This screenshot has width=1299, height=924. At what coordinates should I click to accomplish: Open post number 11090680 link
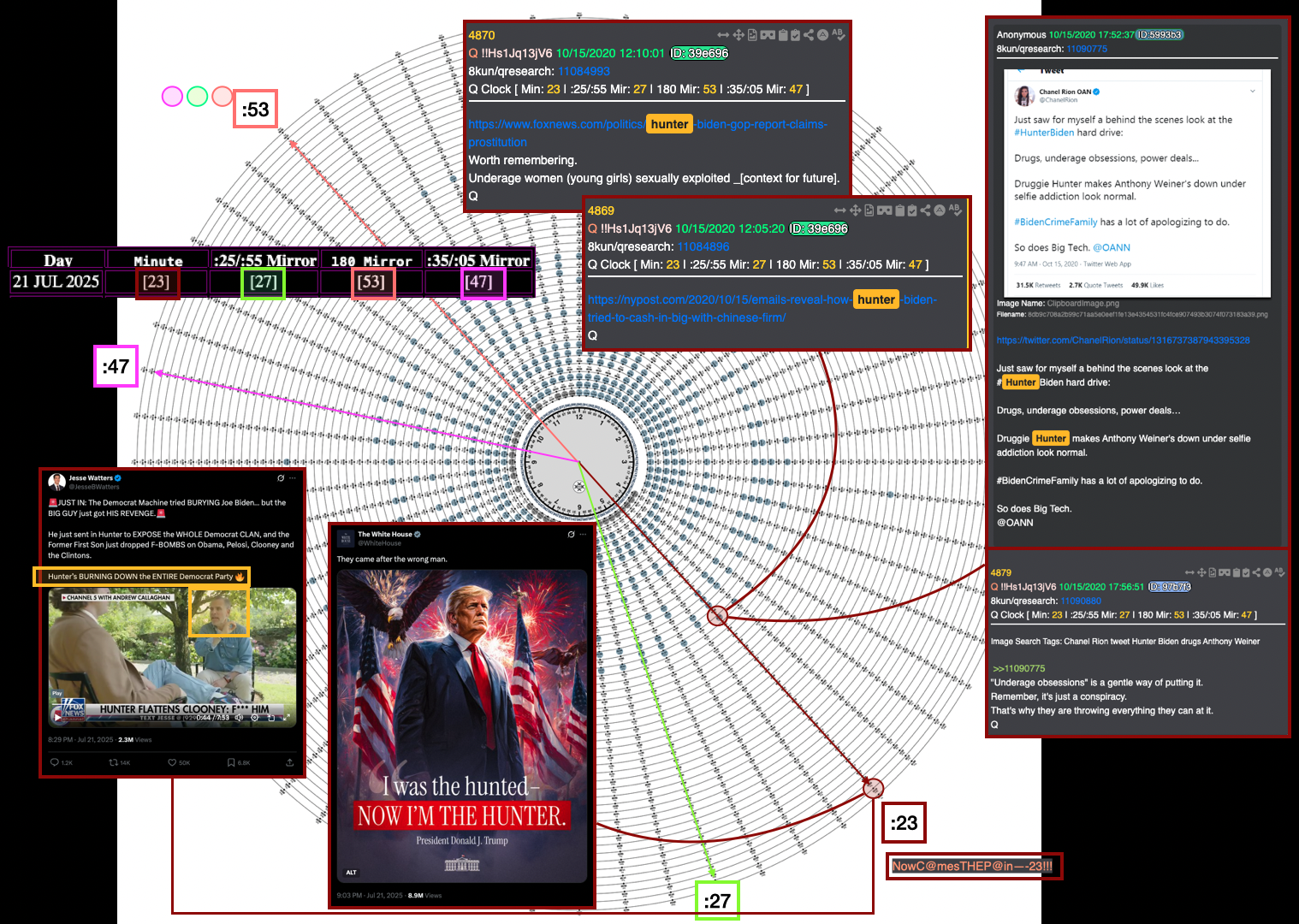pyautogui.click(x=1081, y=601)
